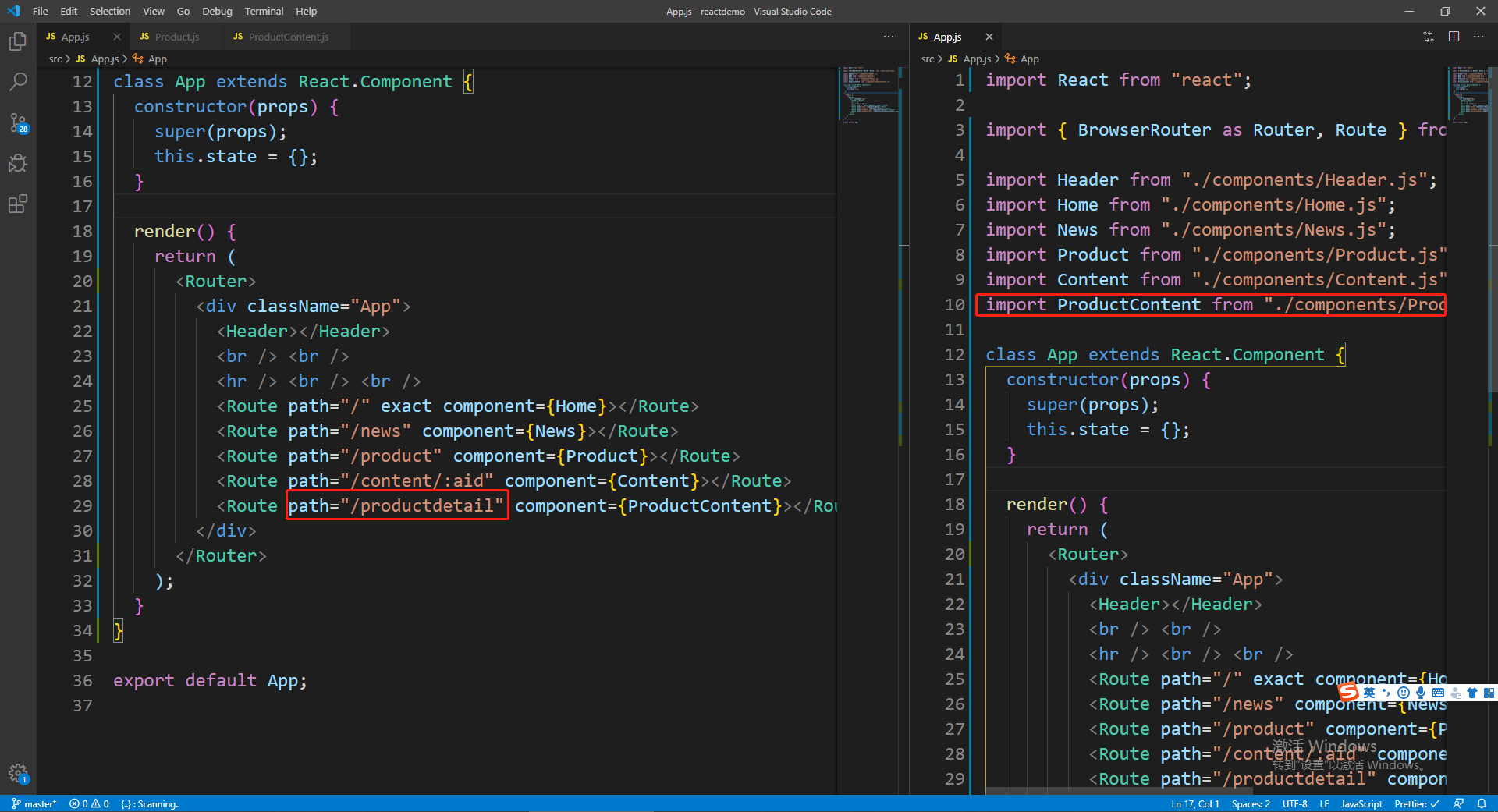Click the Scanning status bar item

151,803
